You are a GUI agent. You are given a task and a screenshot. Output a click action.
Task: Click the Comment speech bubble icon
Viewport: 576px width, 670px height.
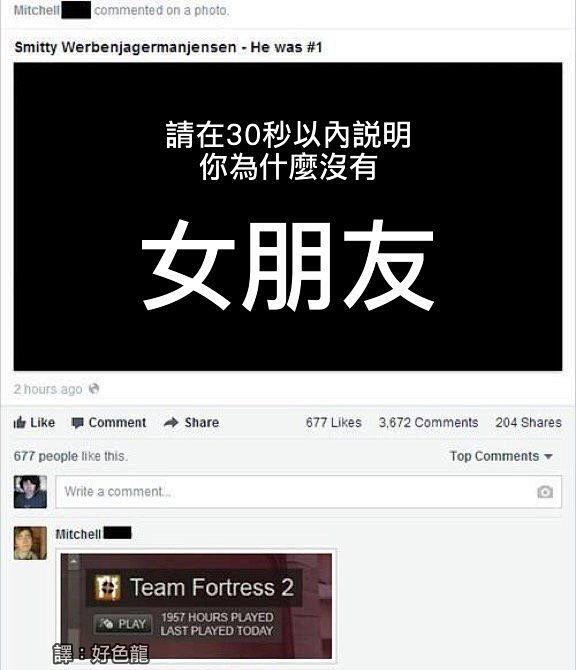(77, 423)
